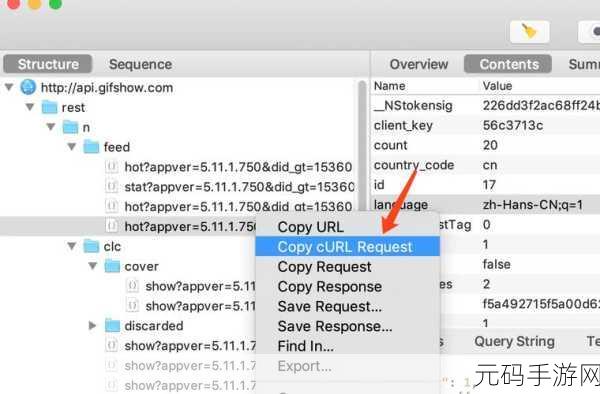Collapse the clc folder triangle

(x=72, y=246)
